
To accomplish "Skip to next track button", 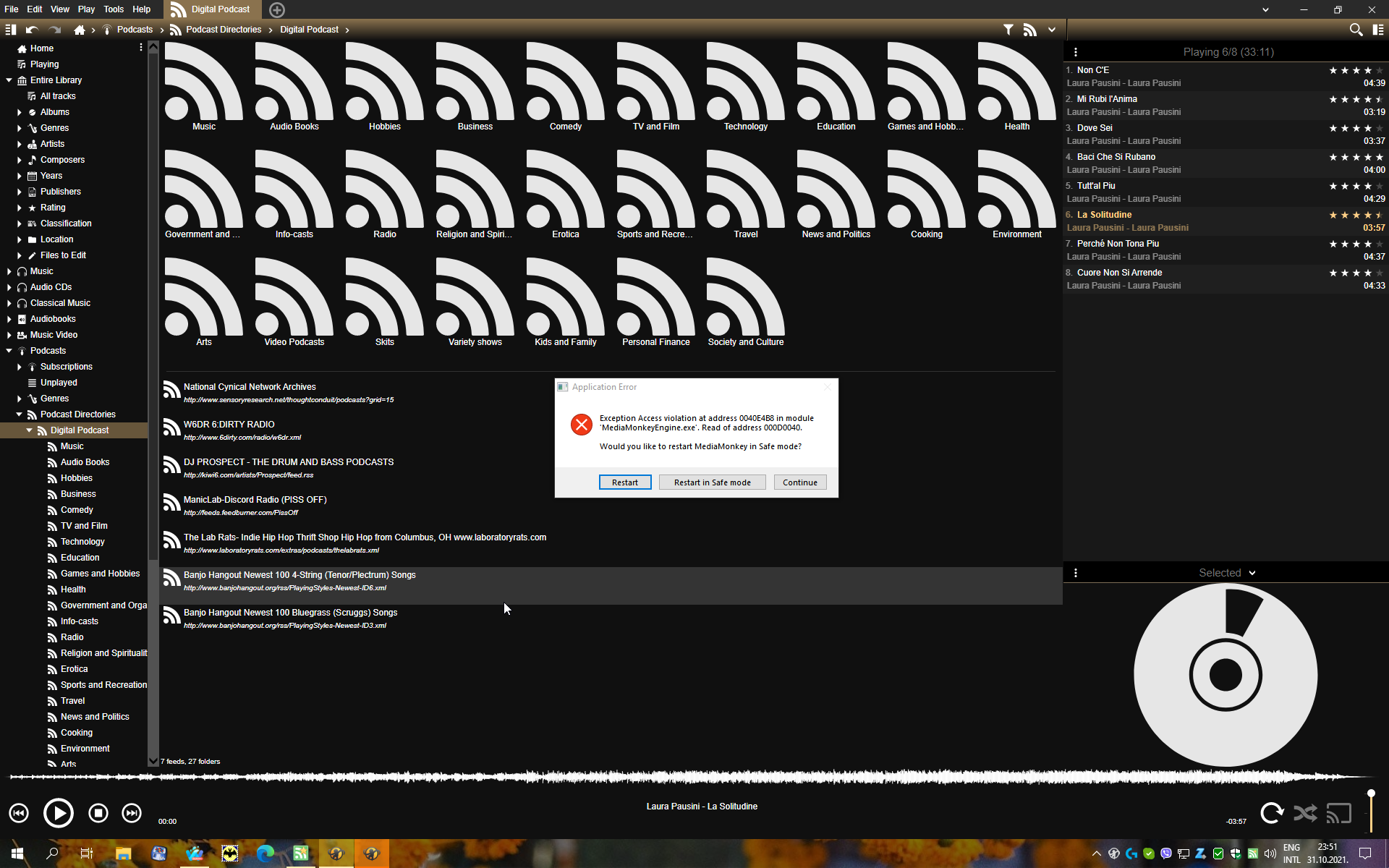I will point(132,813).
